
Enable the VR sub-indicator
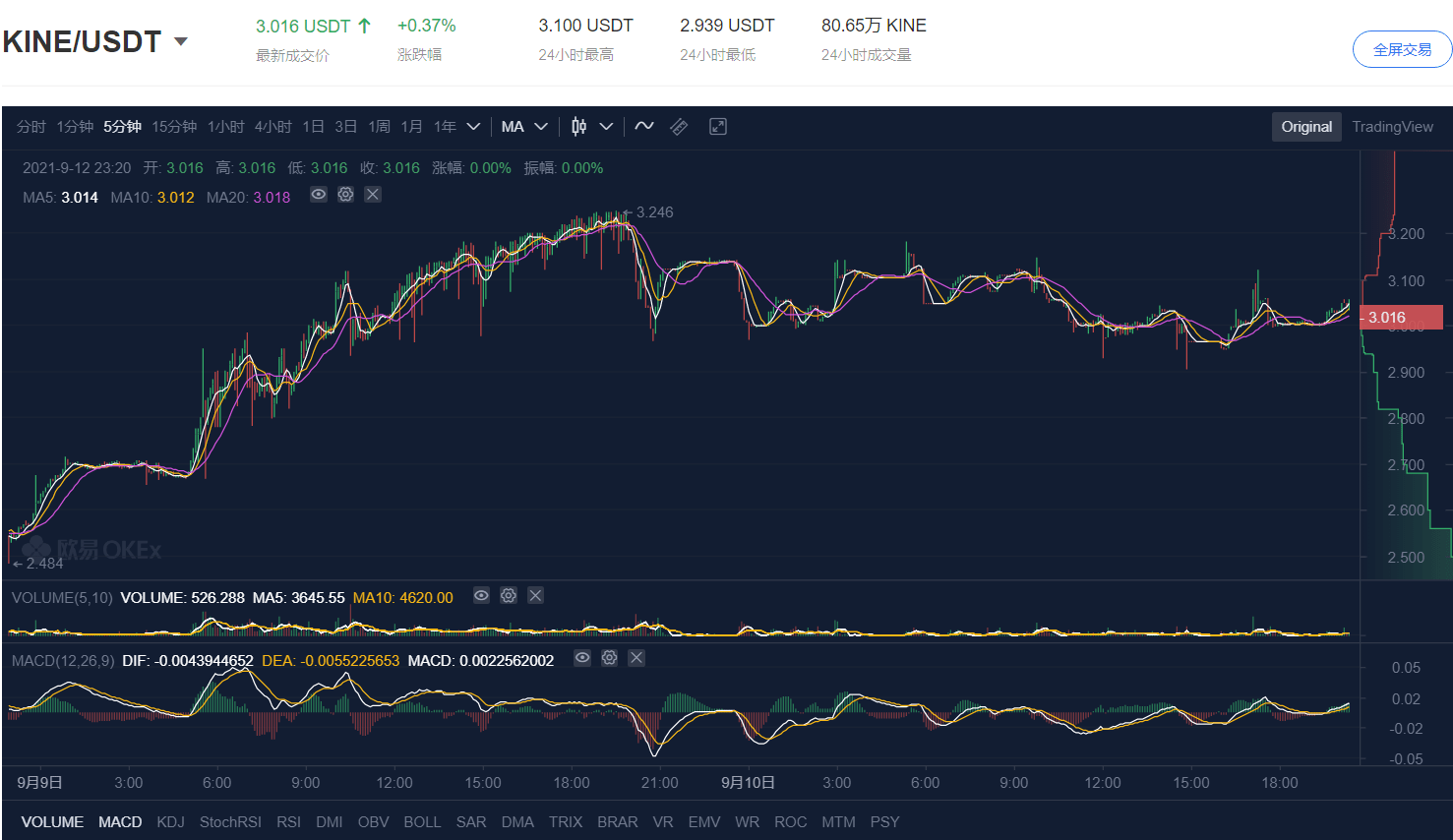[663, 822]
